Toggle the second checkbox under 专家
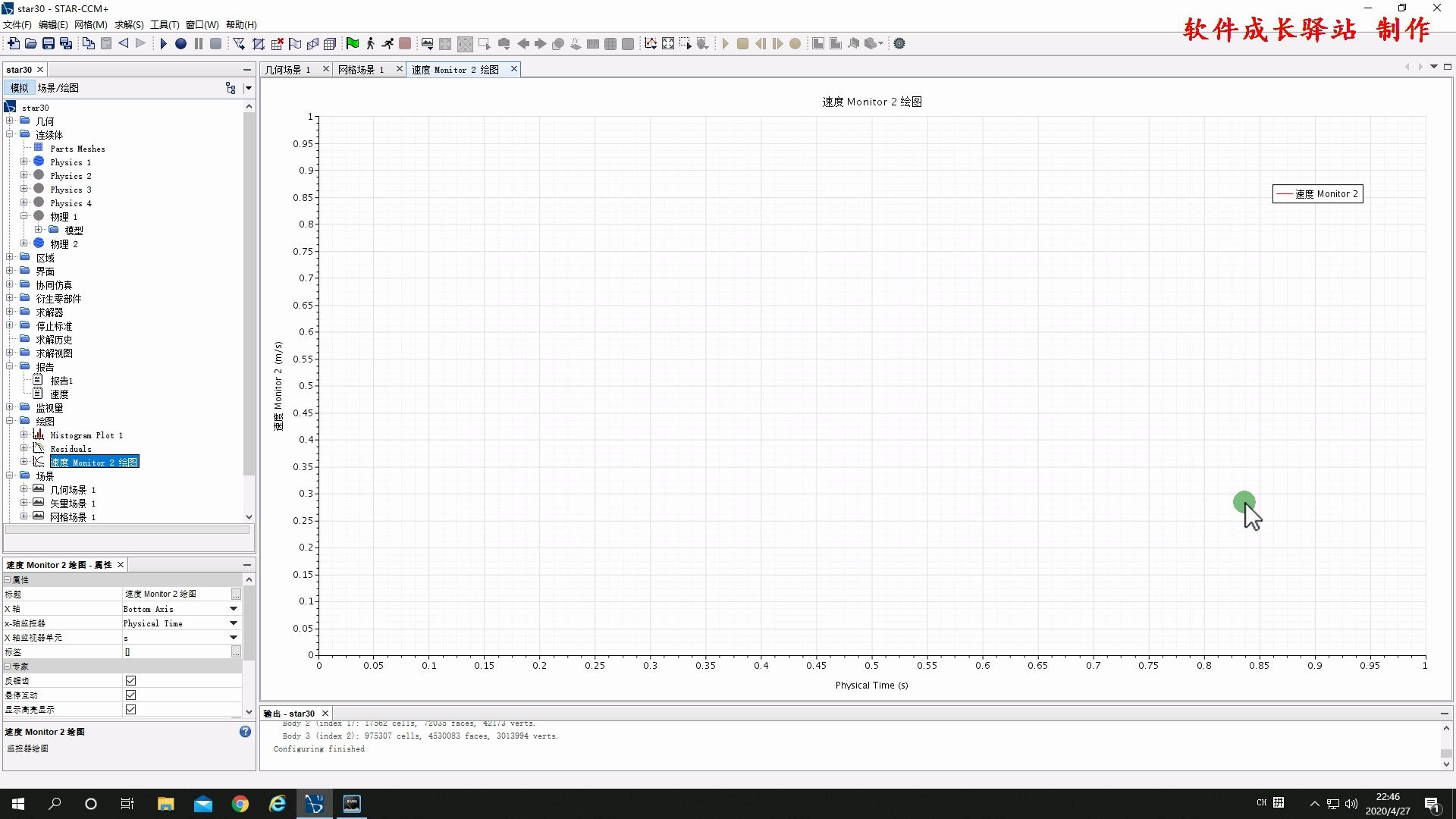The width and height of the screenshot is (1456, 819). pos(130,695)
